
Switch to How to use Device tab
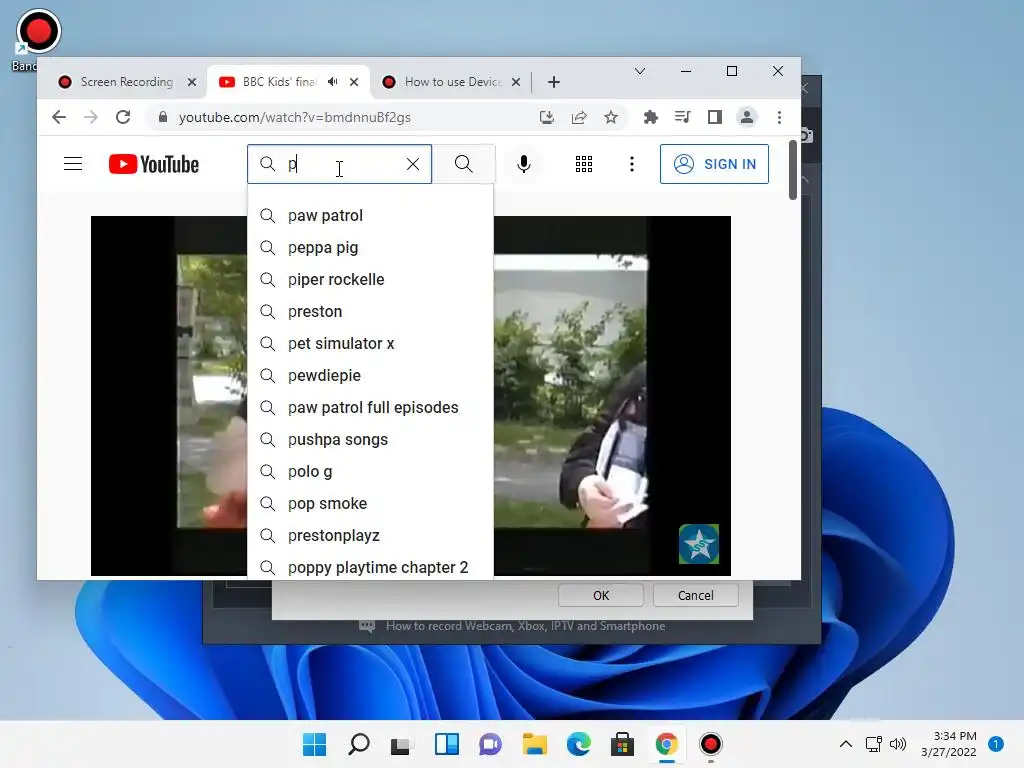point(452,82)
